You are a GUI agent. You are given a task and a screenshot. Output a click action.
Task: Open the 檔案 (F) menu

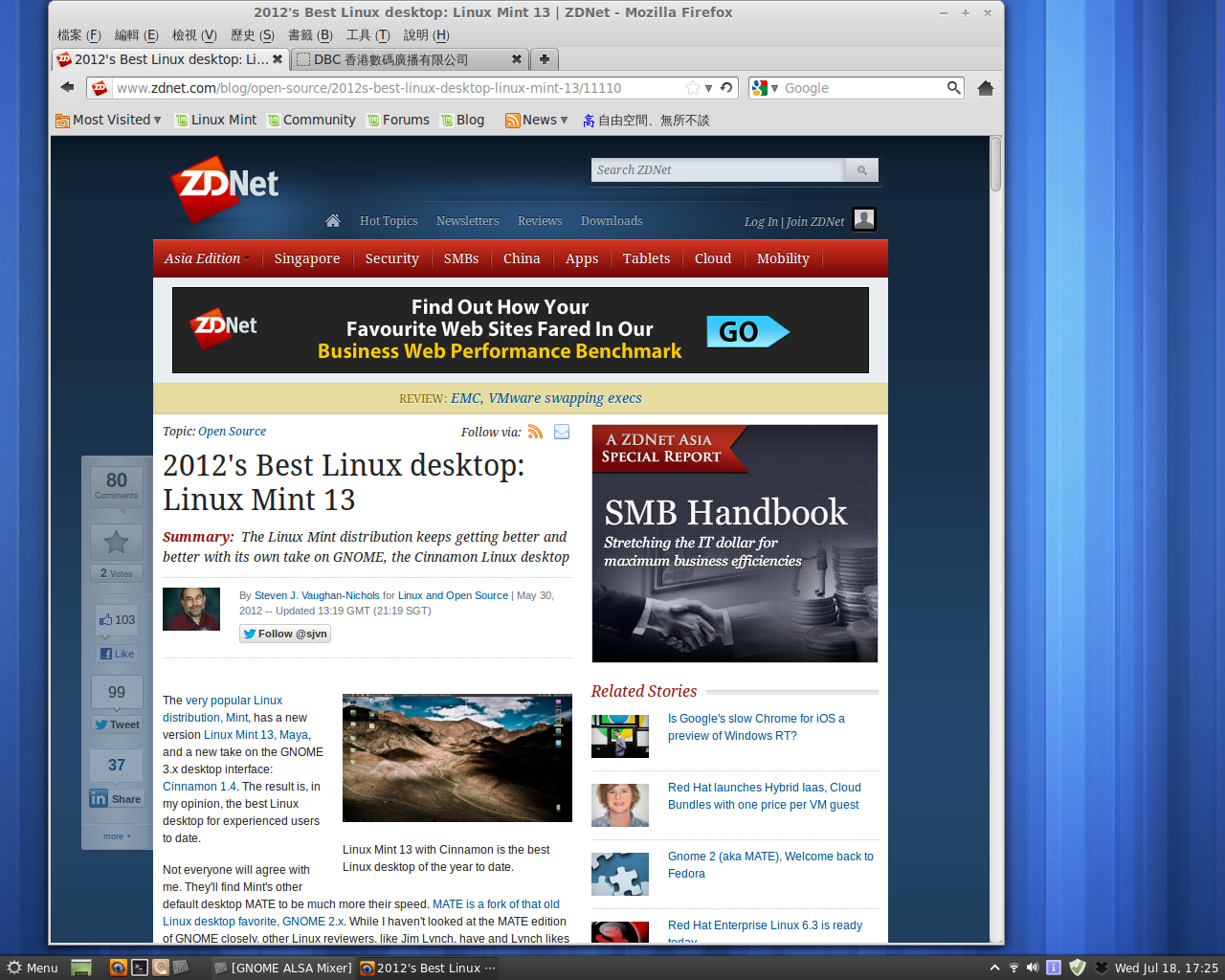79,35
